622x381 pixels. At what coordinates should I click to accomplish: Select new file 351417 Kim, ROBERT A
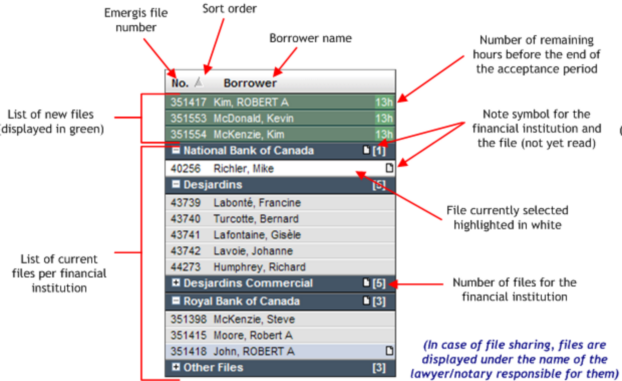tap(280, 102)
